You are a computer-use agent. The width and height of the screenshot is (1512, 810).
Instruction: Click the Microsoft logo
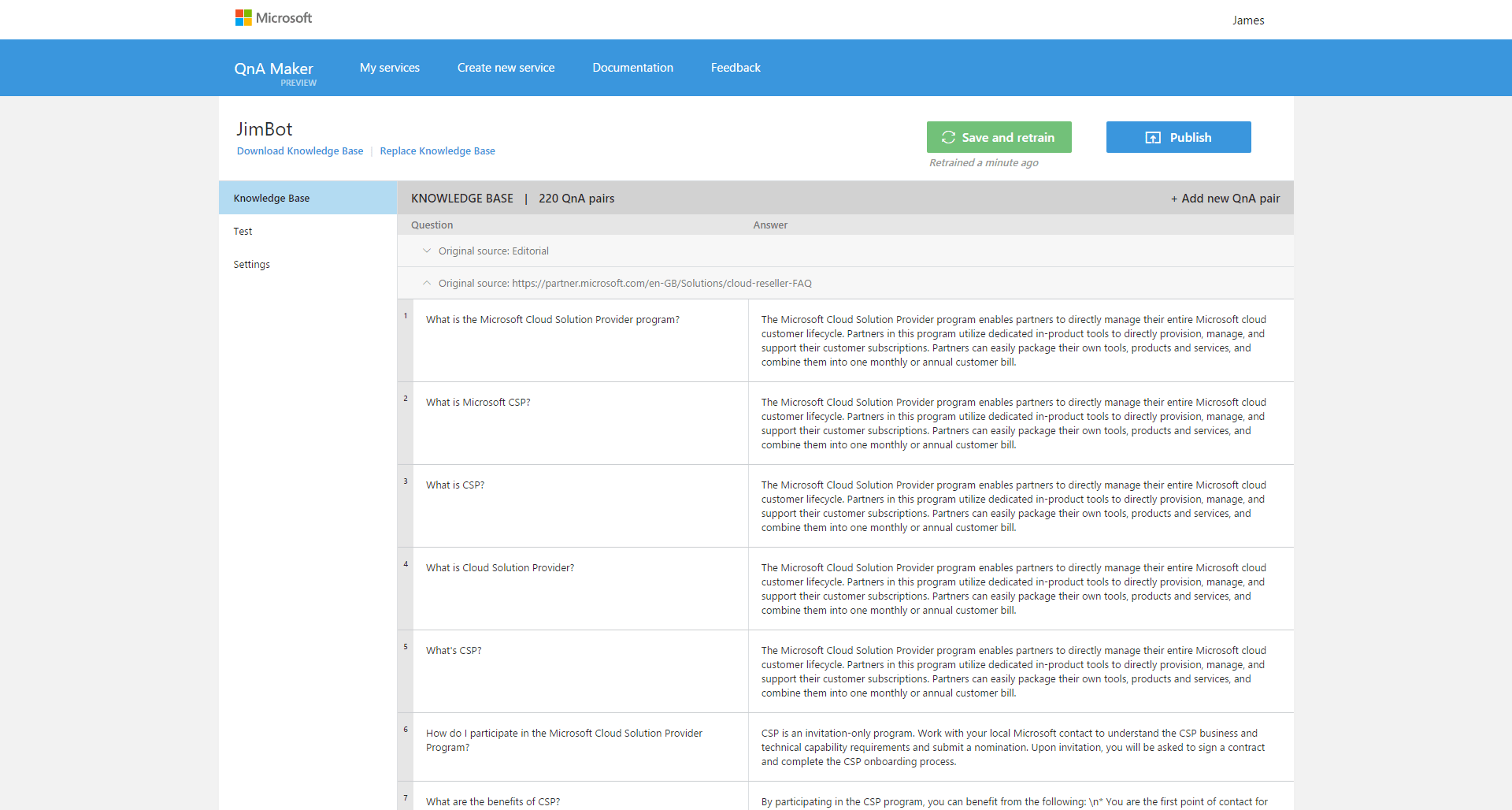click(x=273, y=17)
